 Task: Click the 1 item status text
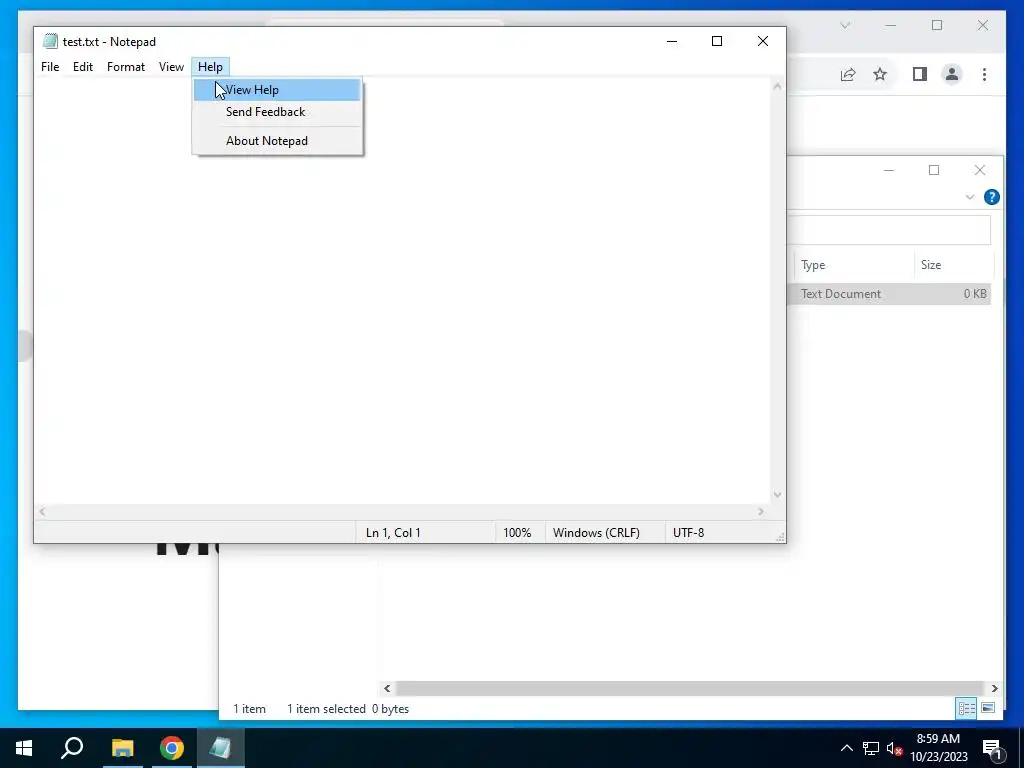point(249,709)
